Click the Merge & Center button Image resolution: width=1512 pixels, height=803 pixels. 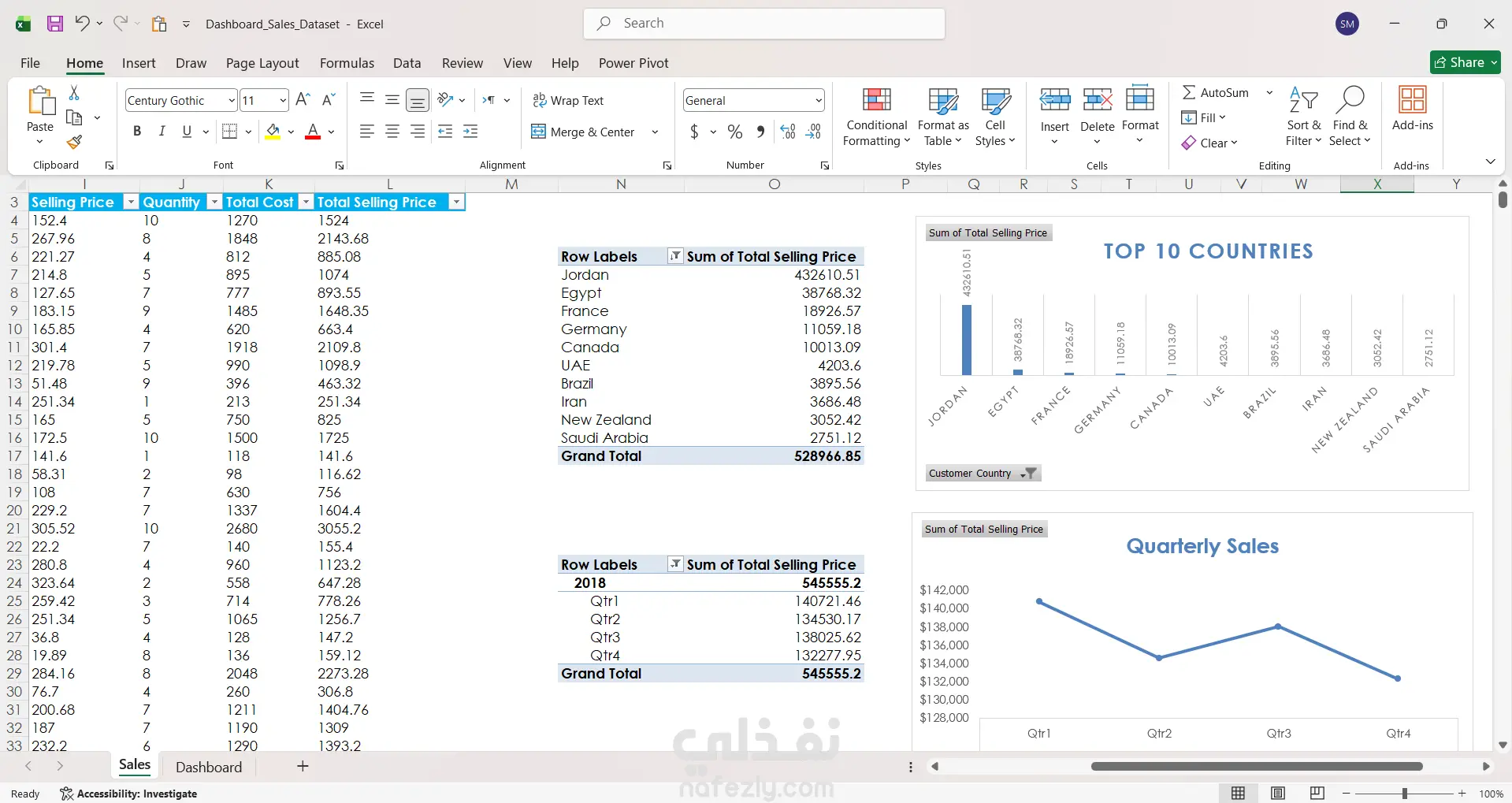583,132
